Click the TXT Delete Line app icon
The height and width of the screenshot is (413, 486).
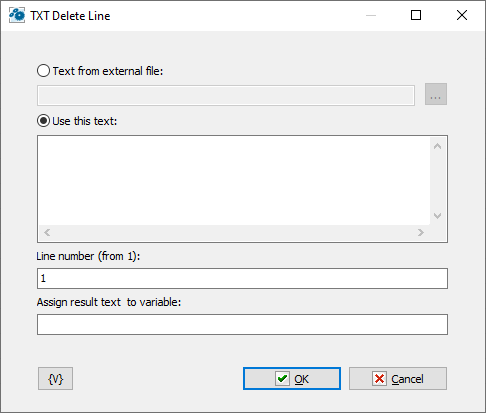[x=17, y=15]
